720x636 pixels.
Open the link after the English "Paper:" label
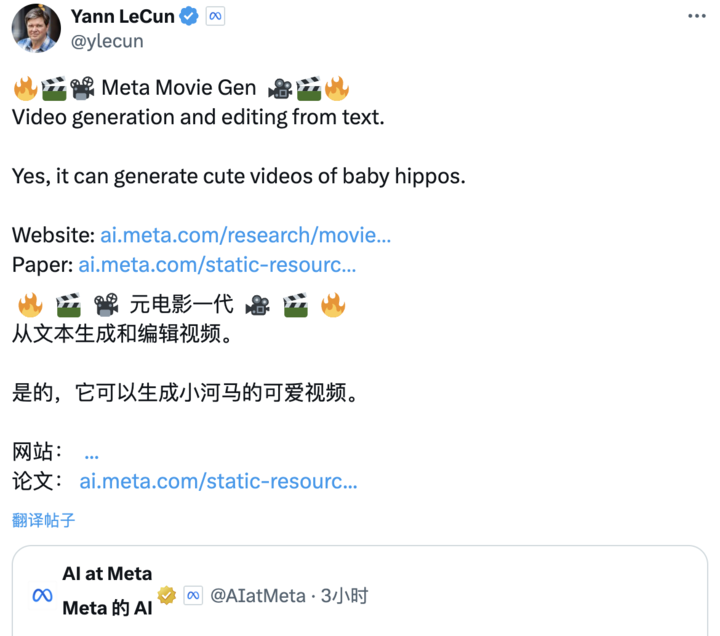(217, 265)
